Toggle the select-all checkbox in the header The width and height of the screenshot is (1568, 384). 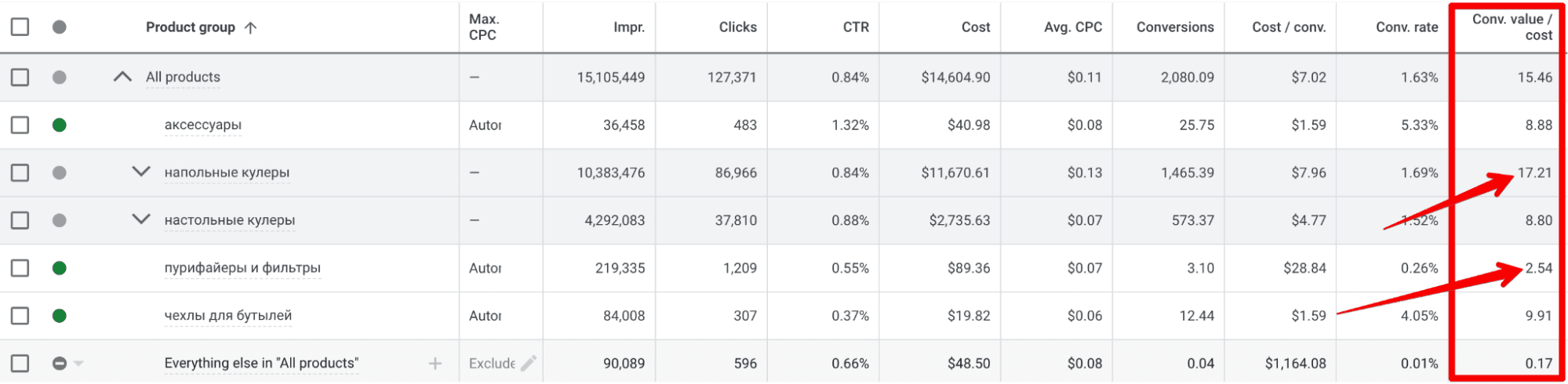click(x=20, y=27)
